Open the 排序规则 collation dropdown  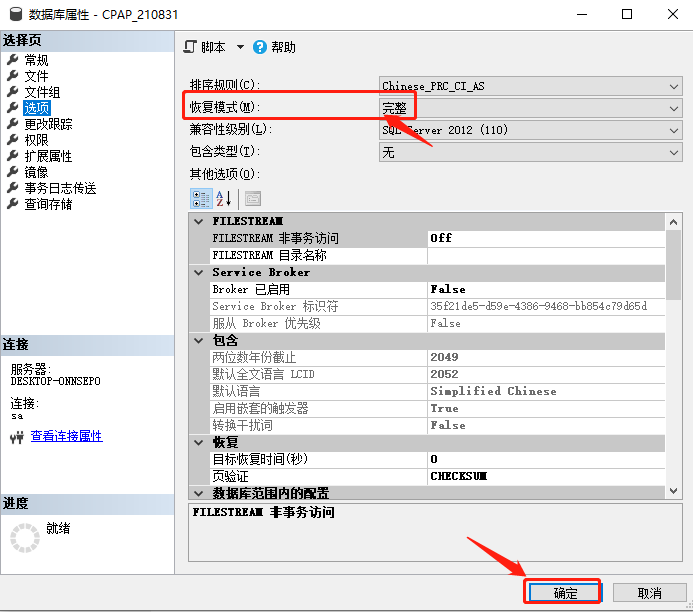[x=673, y=86]
